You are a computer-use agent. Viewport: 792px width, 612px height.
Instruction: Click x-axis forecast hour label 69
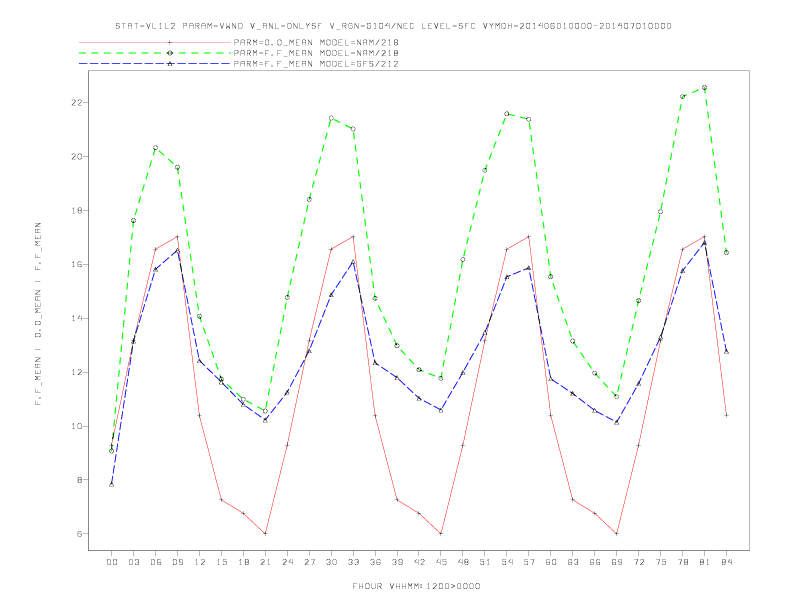617,562
